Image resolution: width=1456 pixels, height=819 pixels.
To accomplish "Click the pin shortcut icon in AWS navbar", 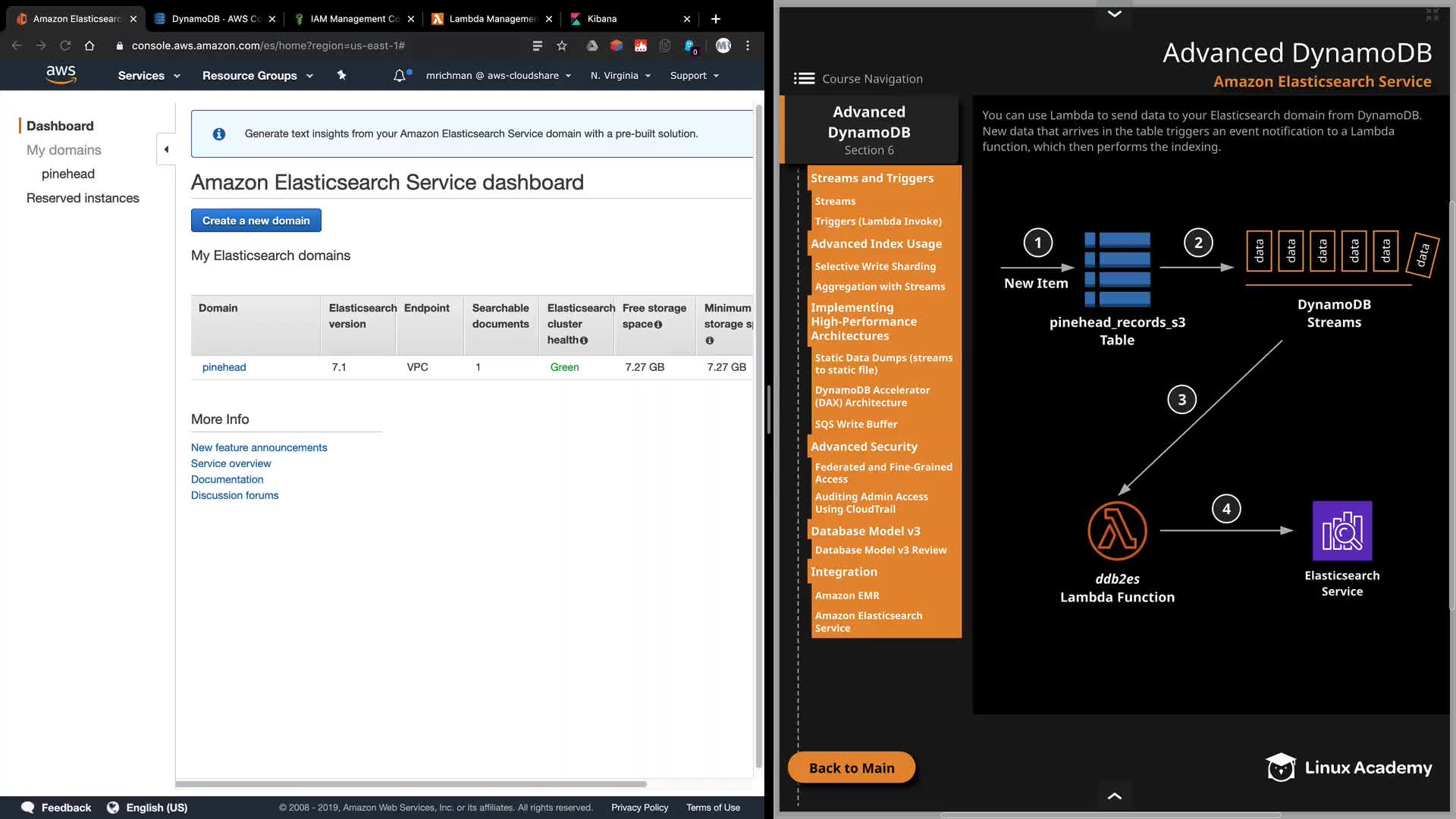I will pyautogui.click(x=341, y=75).
